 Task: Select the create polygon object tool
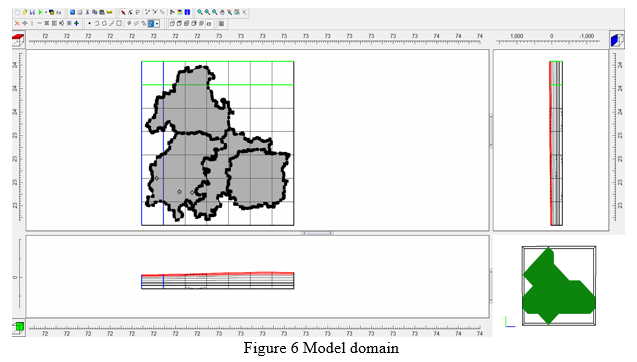104,23
